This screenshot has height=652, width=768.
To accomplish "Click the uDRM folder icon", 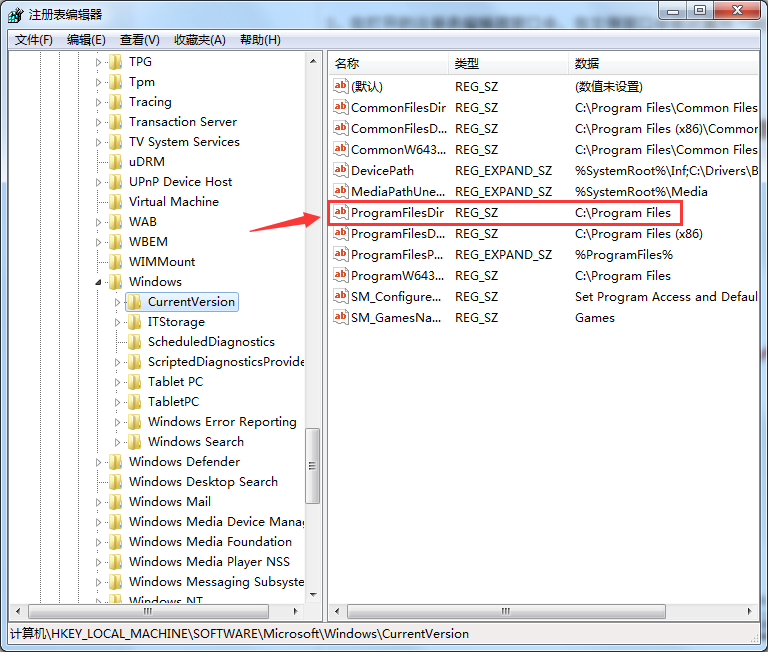I will (115, 162).
